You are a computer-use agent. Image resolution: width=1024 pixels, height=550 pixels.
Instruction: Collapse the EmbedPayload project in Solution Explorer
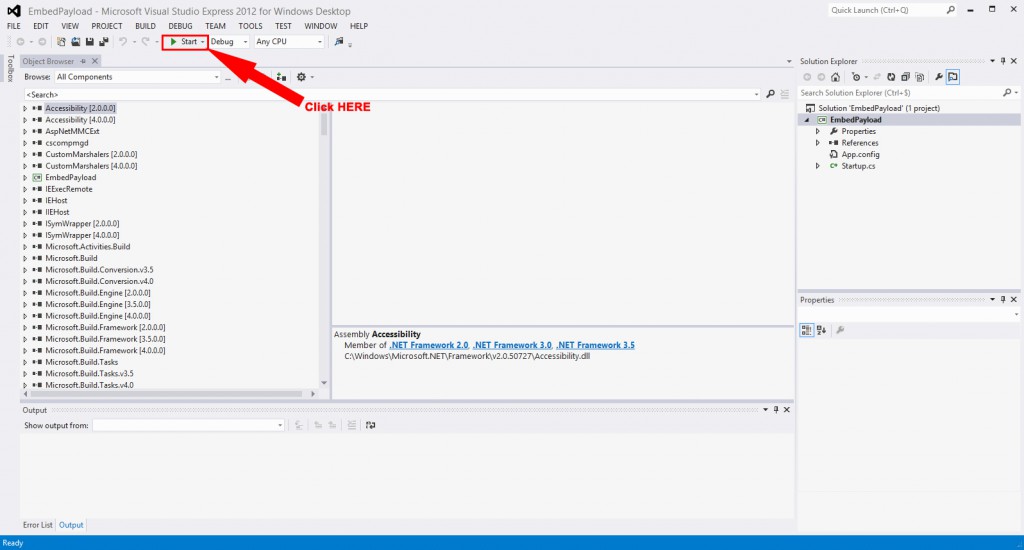click(807, 120)
